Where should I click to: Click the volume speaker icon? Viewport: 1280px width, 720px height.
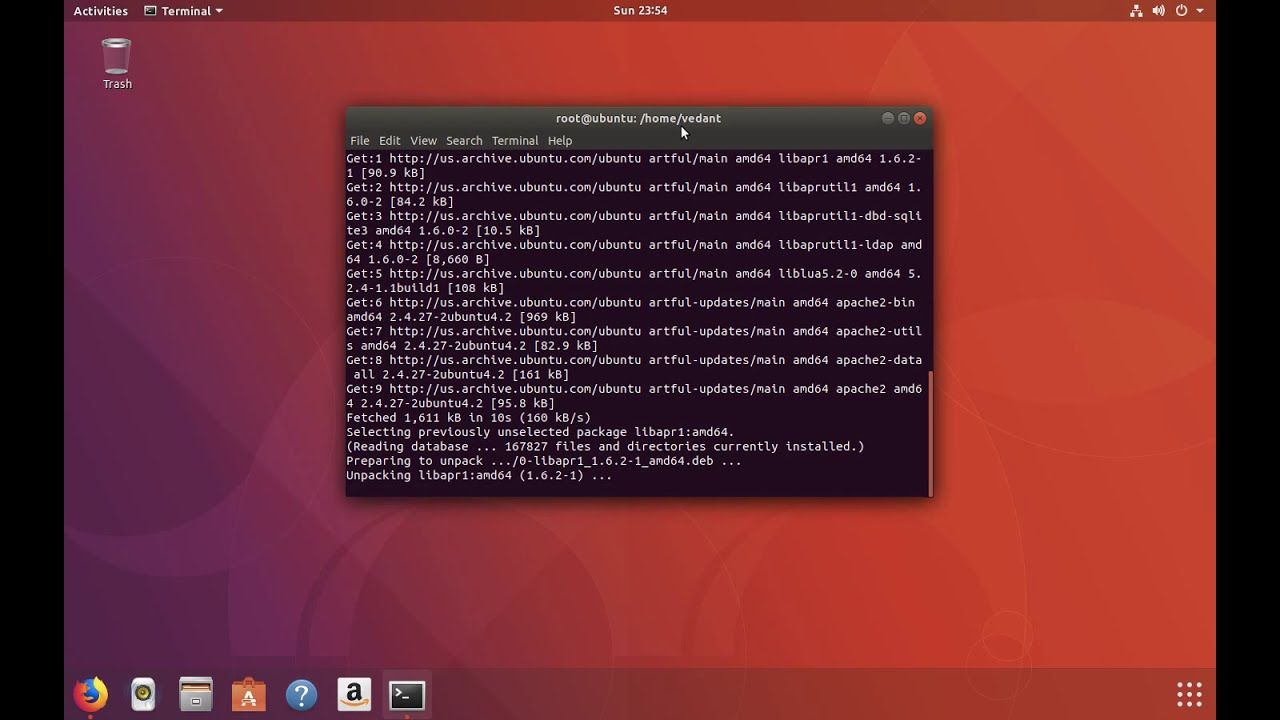tap(1158, 11)
